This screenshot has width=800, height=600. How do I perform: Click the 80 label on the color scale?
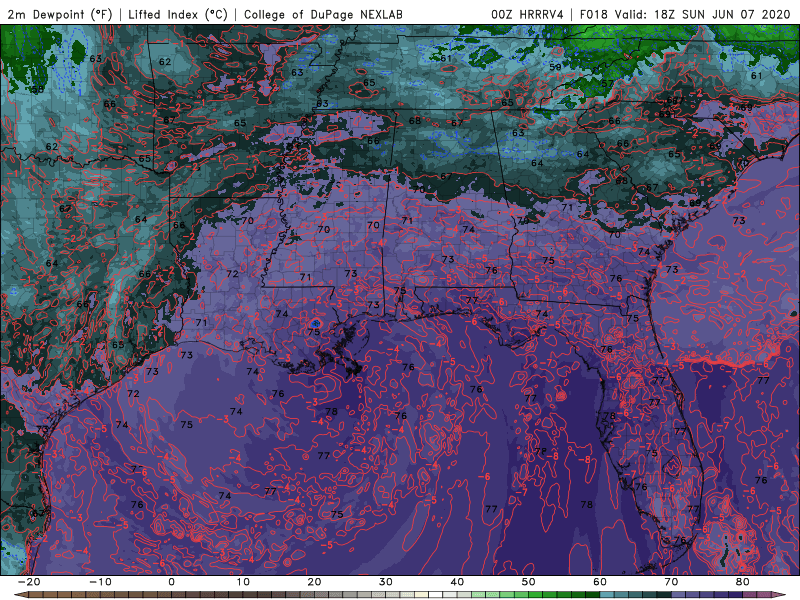tap(743, 582)
